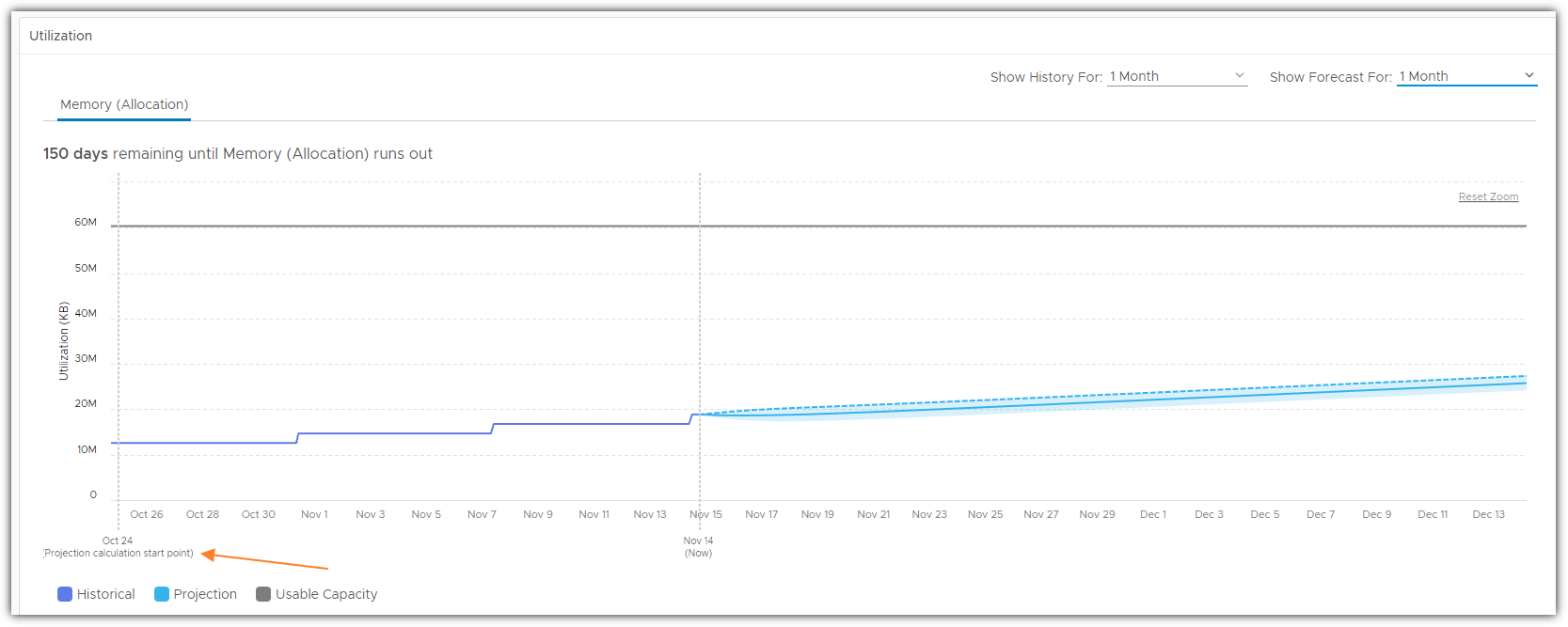The width and height of the screenshot is (1568, 627).
Task: Toggle the Historical legend swatch
Action: point(65,594)
